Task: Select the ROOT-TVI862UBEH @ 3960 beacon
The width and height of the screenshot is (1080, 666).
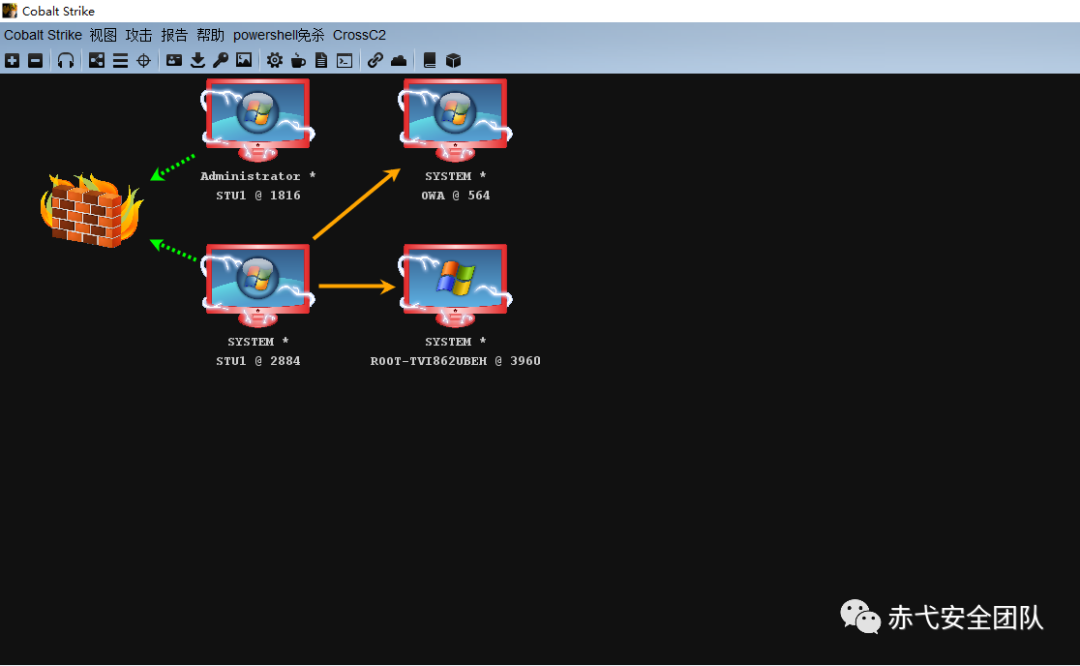Action: coord(455,284)
